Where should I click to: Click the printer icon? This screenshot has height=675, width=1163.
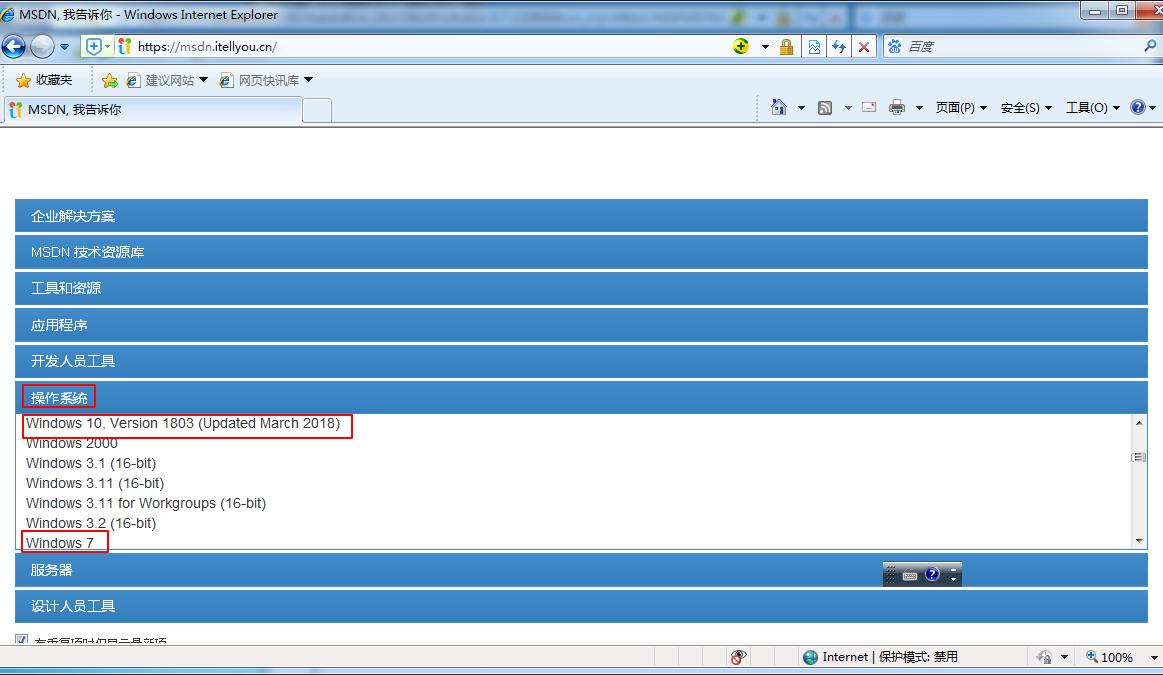coord(897,108)
